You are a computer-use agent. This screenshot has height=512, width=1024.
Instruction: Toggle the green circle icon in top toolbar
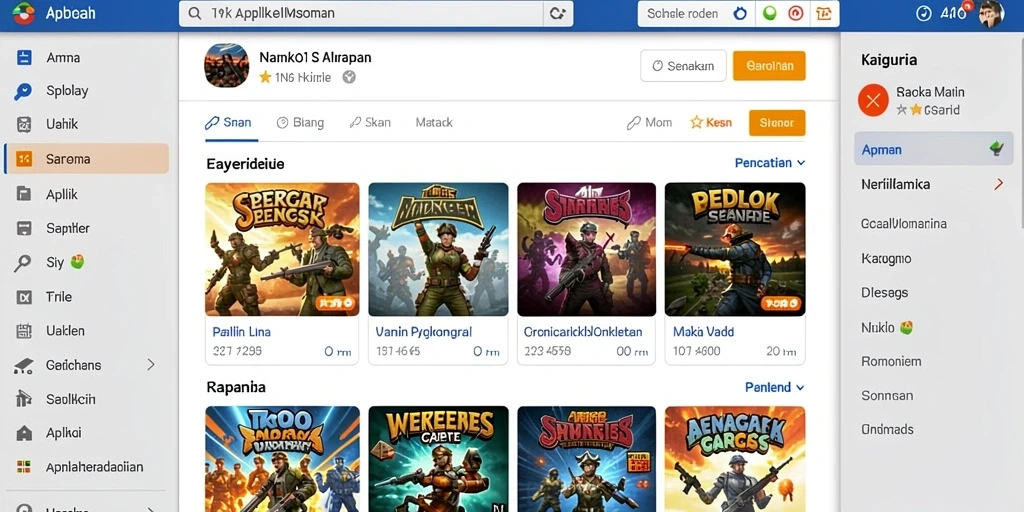(x=770, y=14)
